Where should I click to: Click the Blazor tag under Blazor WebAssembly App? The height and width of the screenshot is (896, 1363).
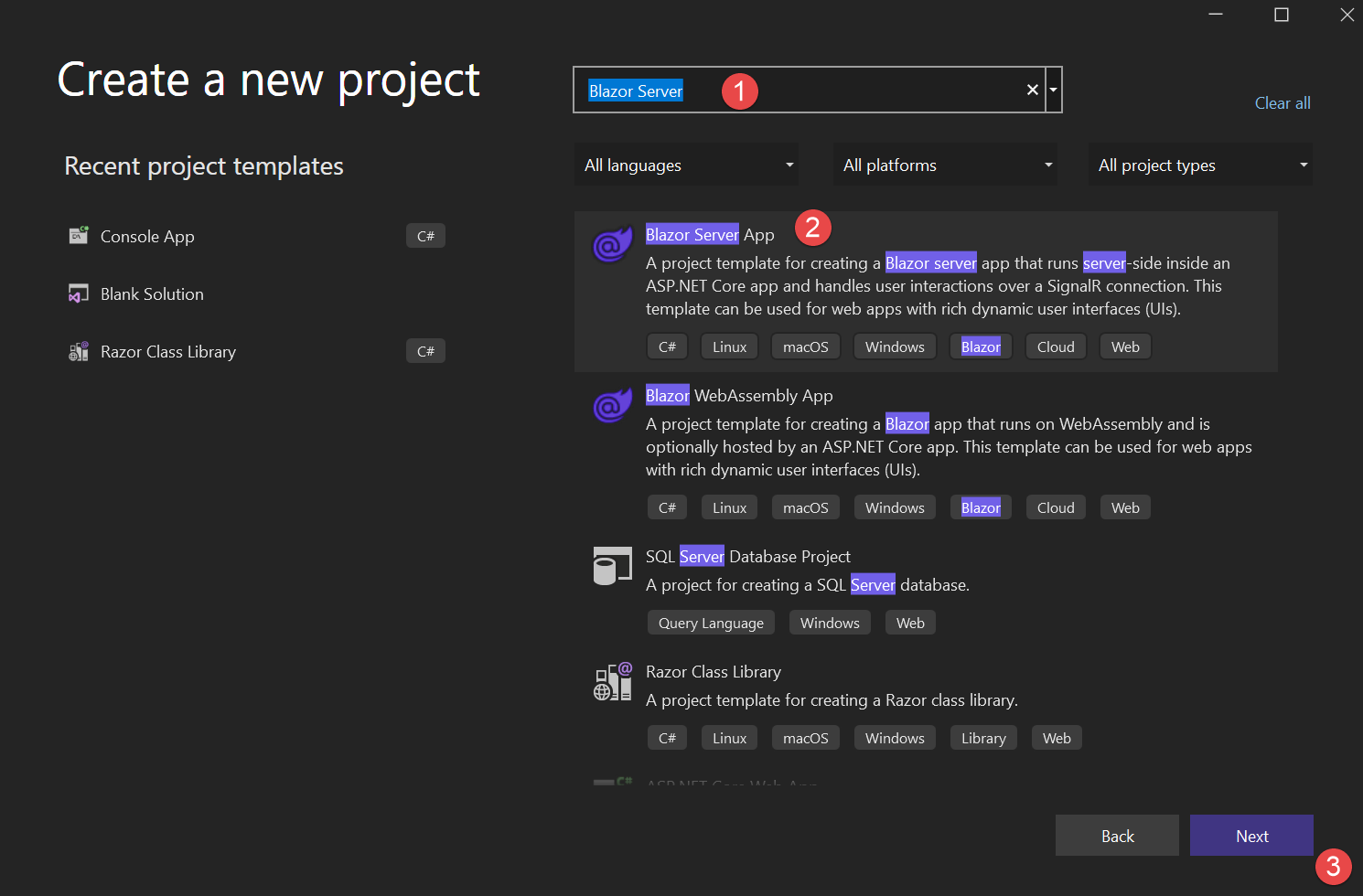[981, 507]
